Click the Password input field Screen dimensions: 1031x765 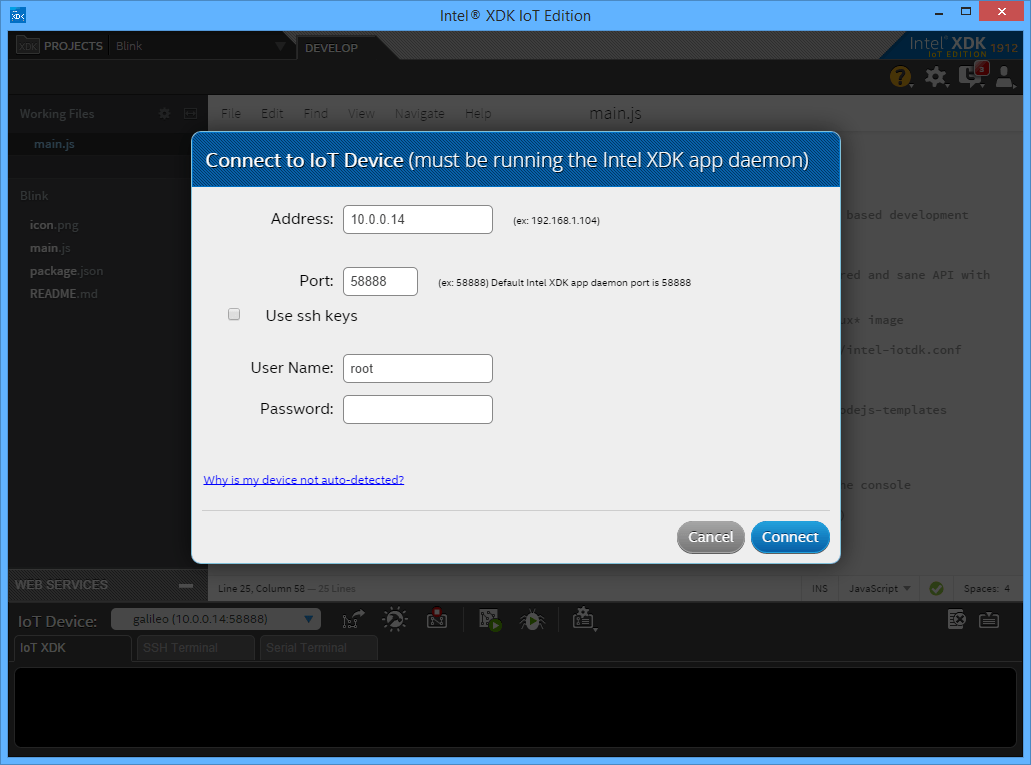[417, 409]
